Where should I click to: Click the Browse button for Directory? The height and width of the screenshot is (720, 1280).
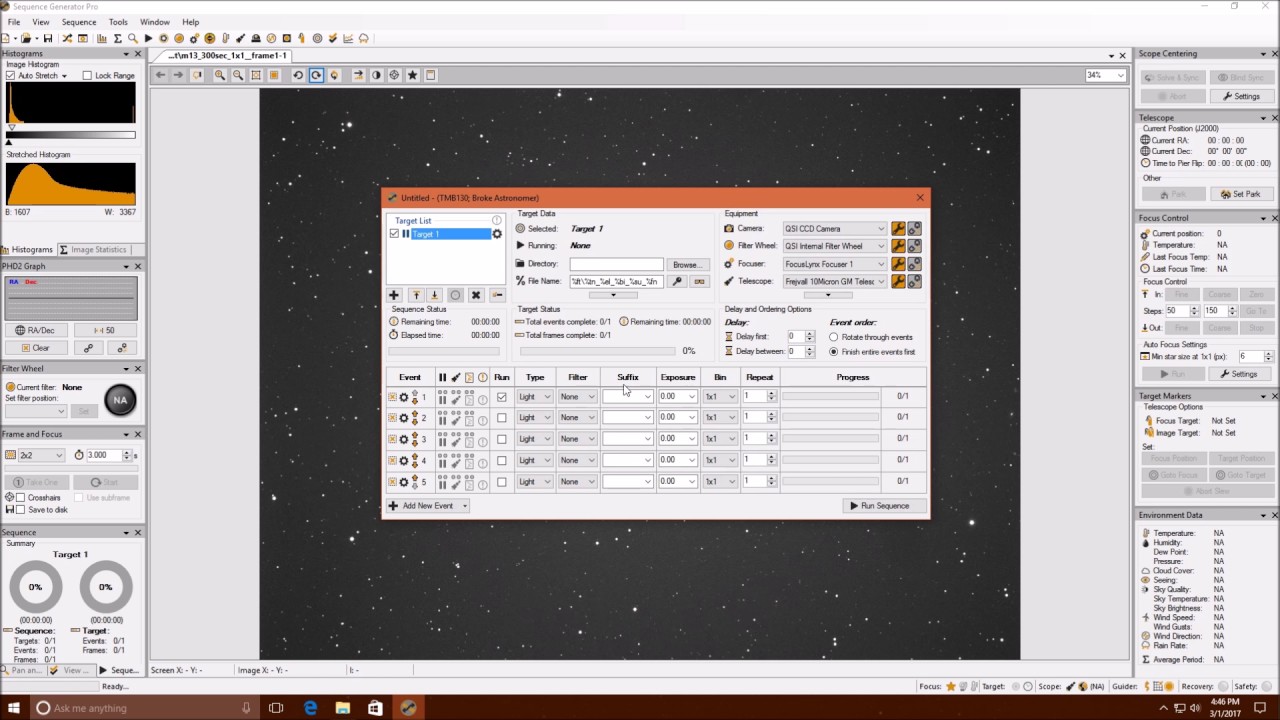pyautogui.click(x=685, y=265)
